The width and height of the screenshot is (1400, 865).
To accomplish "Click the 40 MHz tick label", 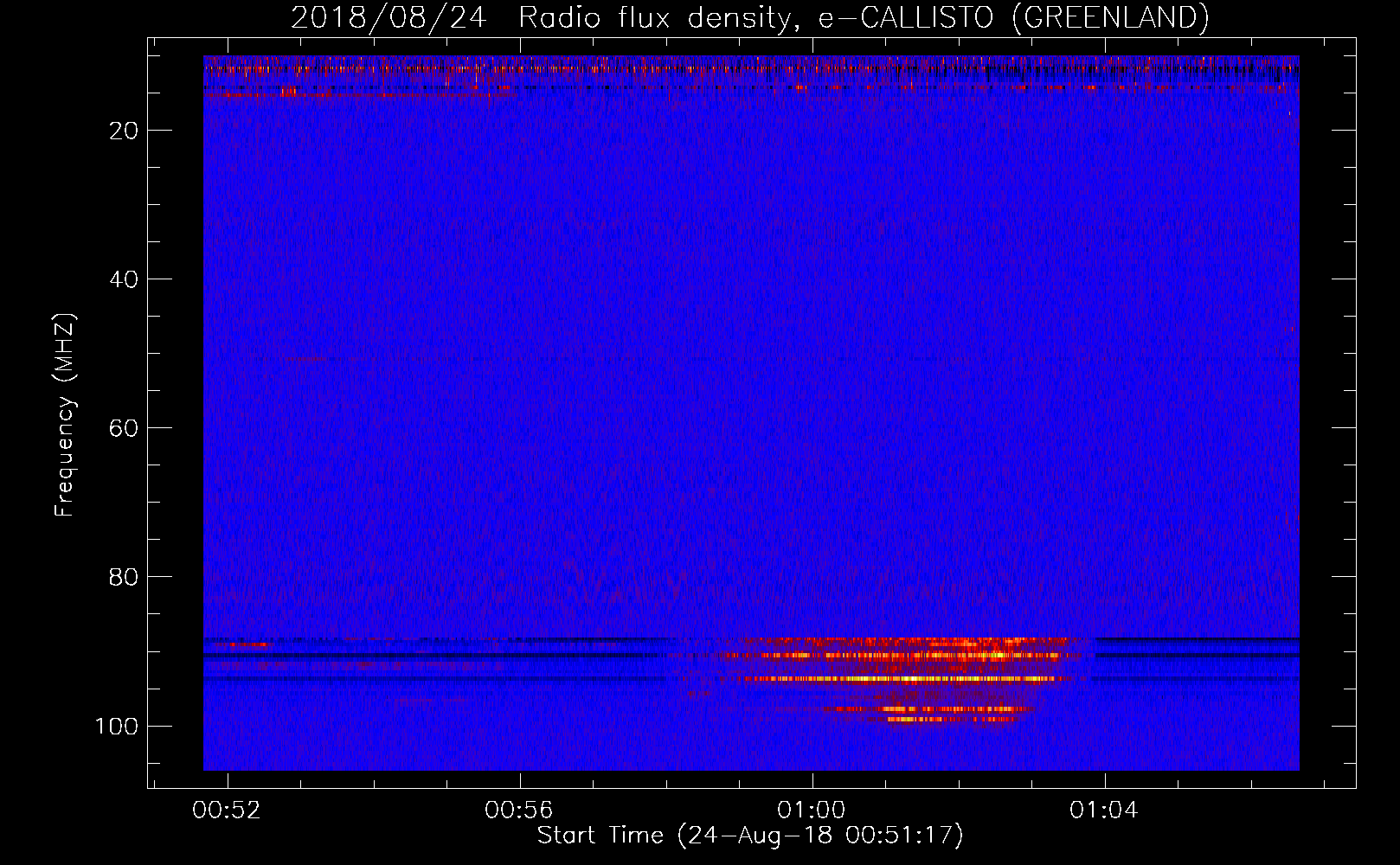I will pos(125,279).
